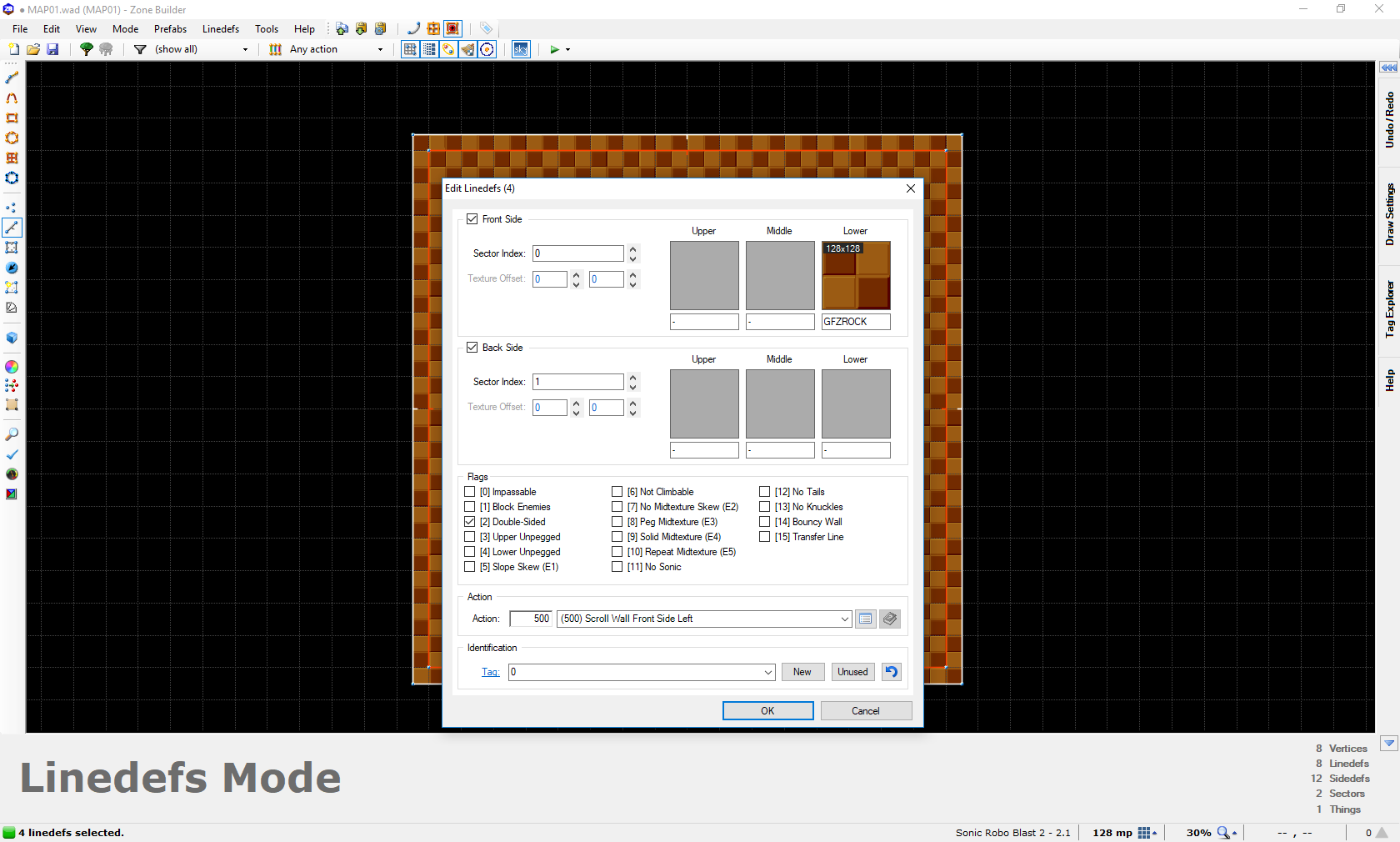Image resolution: width=1400 pixels, height=842 pixels.
Task: Click the green Test map play icon
Action: coord(555,49)
